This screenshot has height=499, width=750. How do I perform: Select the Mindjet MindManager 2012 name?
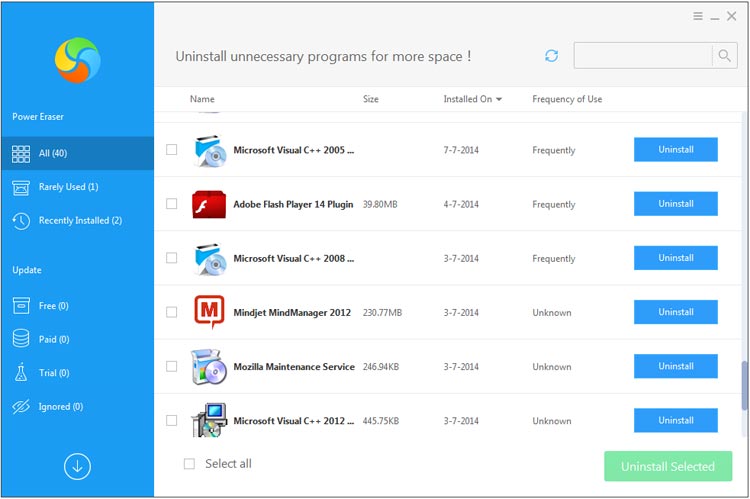292,312
